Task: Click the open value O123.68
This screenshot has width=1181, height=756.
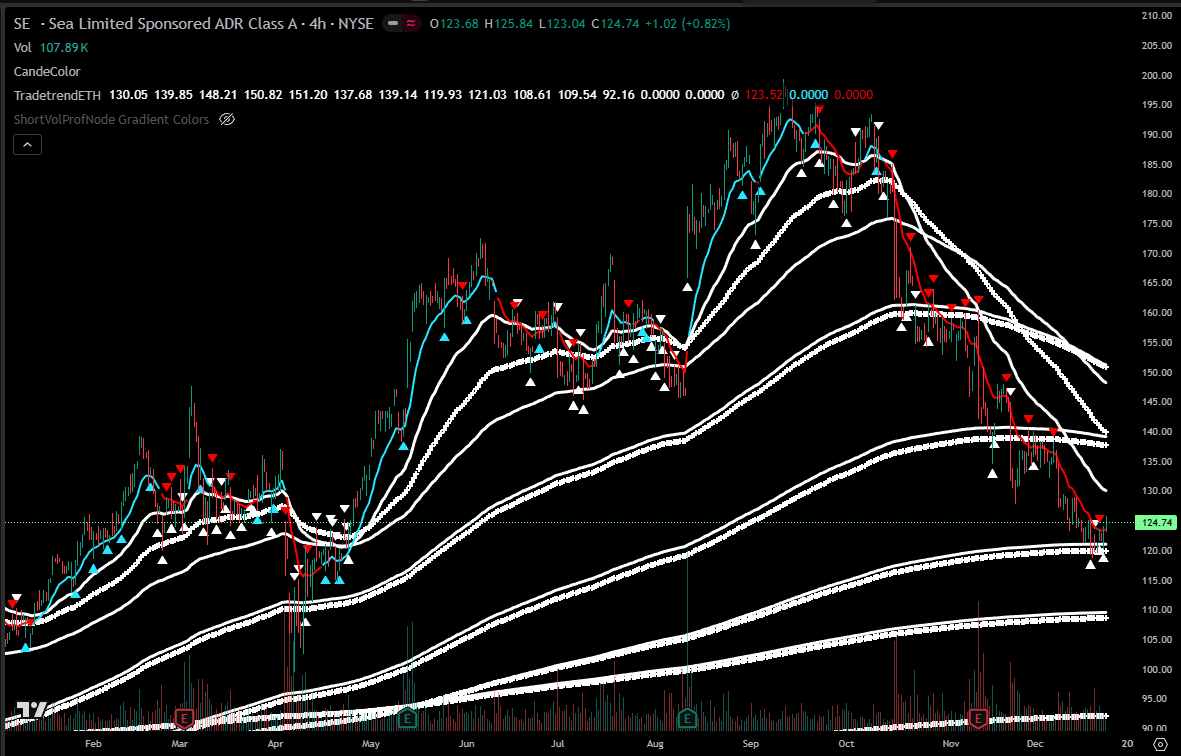Action: 454,23
